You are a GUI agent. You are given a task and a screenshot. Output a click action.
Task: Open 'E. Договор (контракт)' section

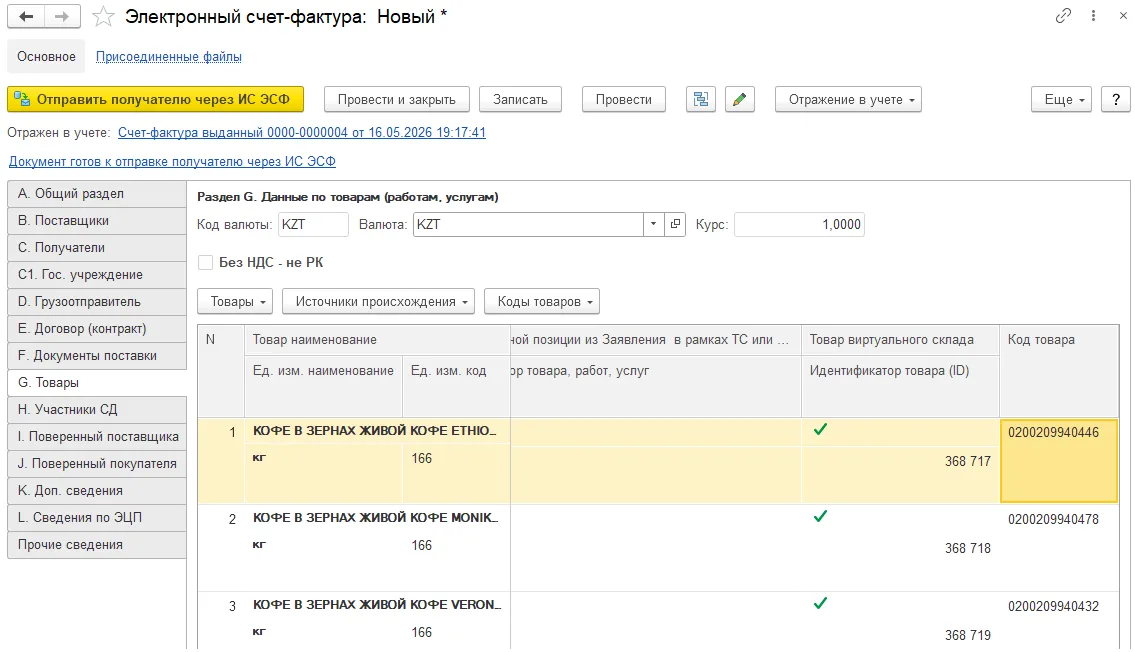click(x=97, y=329)
